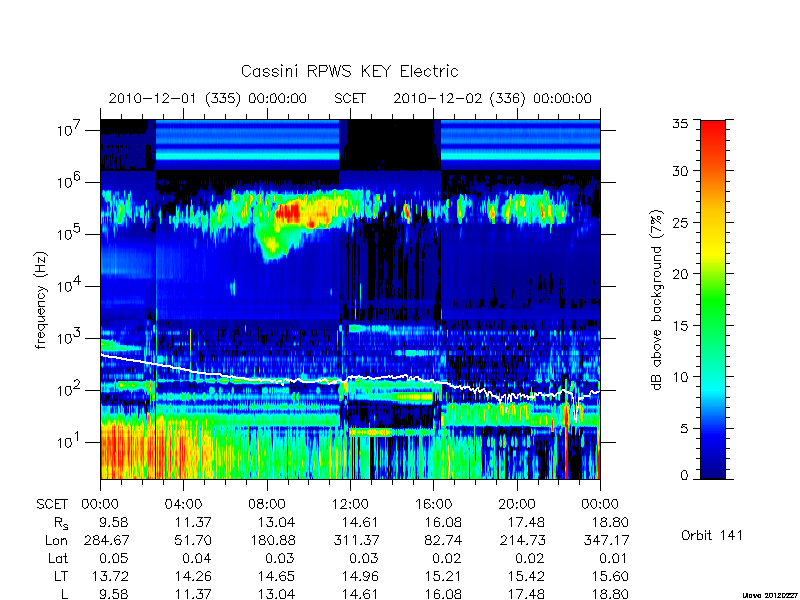Click the Lon value "347.17"
This screenshot has height=600, width=800.
(x=606, y=540)
